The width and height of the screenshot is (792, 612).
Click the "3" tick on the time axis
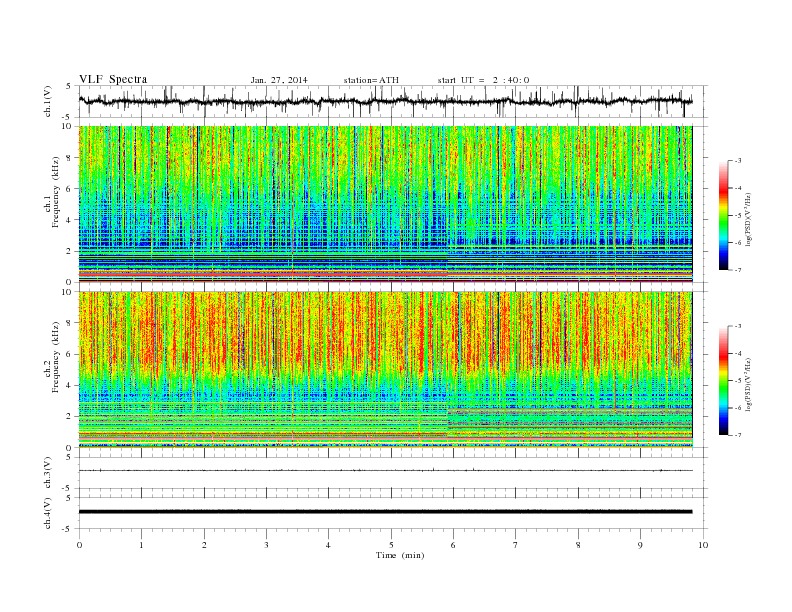click(267, 545)
